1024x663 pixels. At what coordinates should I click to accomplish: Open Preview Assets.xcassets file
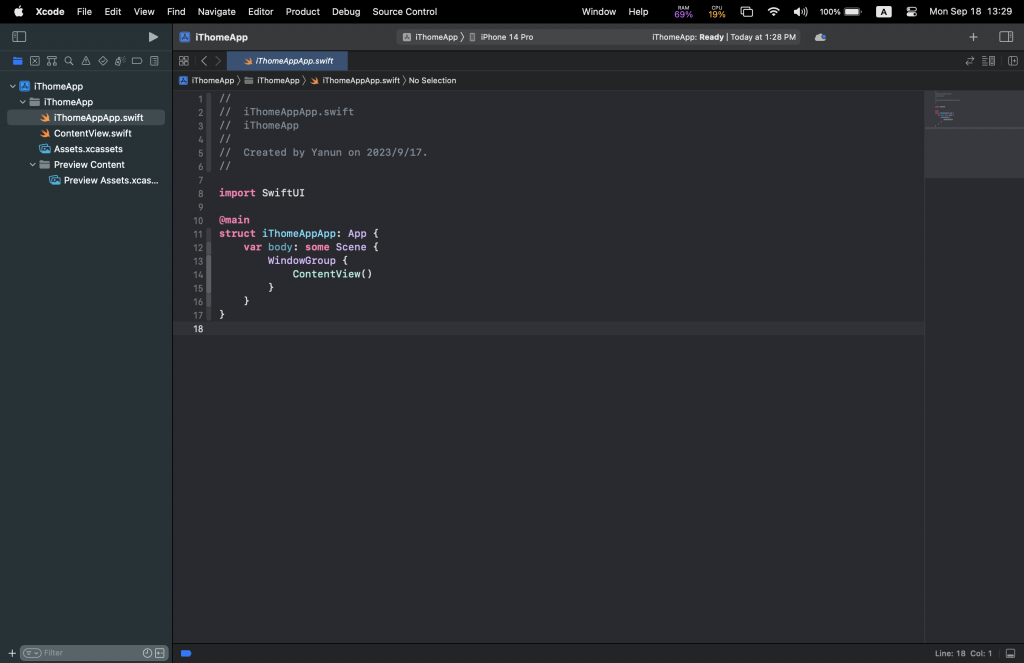click(x=86, y=180)
